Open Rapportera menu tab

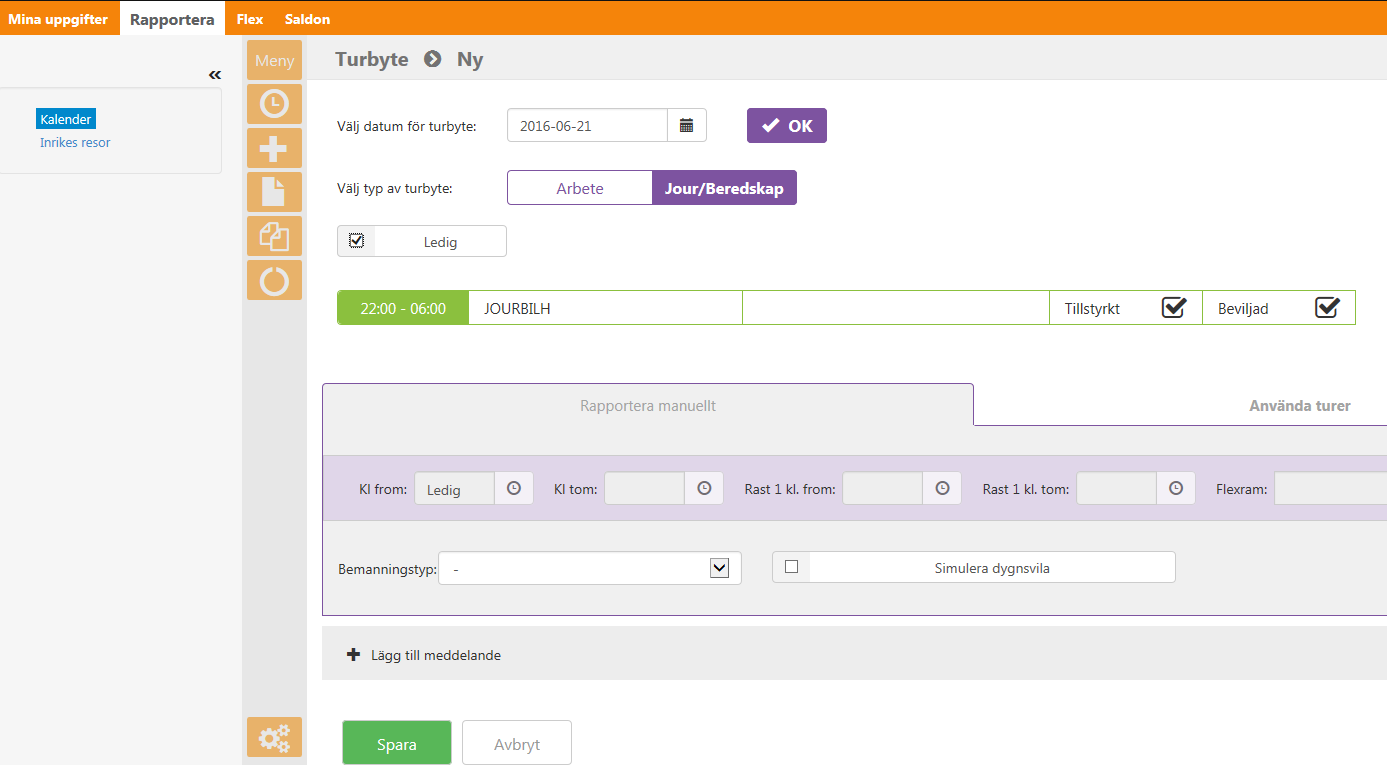172,19
